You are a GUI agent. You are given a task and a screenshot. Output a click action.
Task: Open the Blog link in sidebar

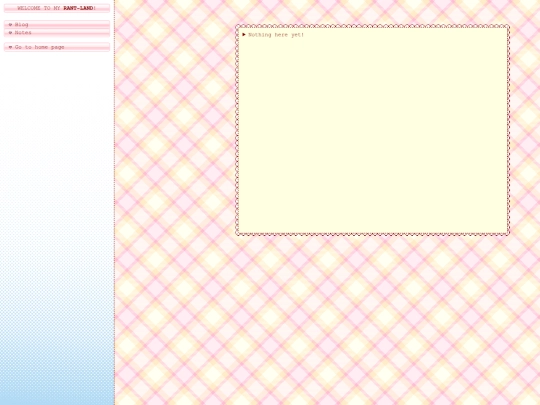[21, 24]
